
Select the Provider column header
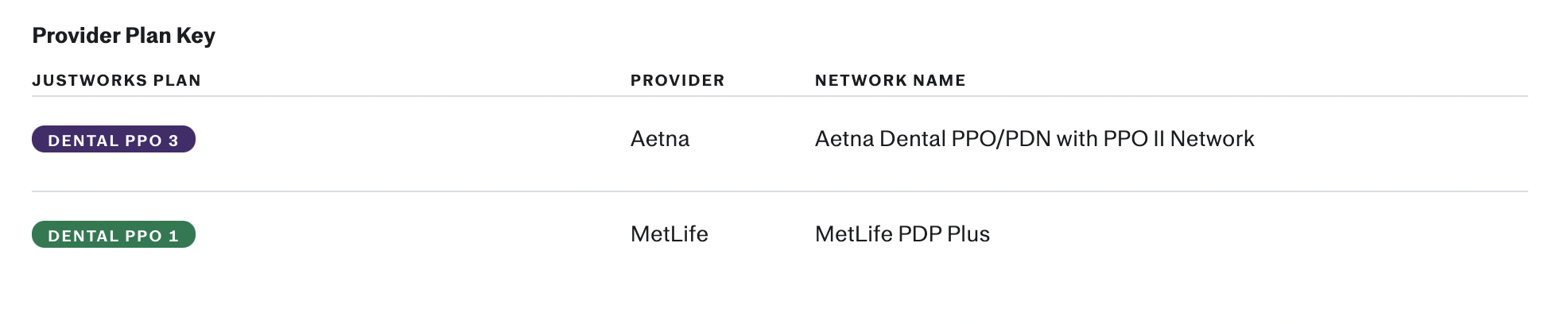click(x=677, y=80)
